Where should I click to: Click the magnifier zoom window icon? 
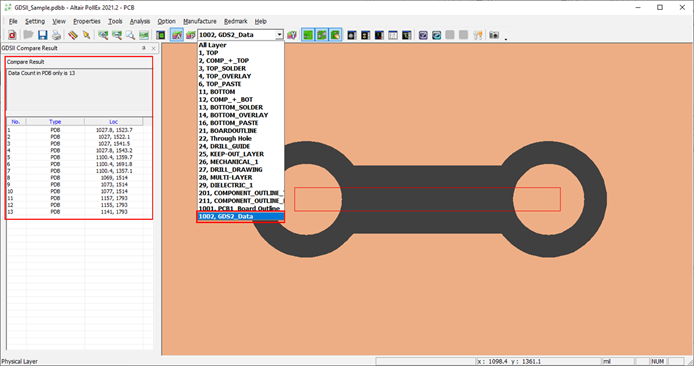pyautogui.click(x=130, y=35)
